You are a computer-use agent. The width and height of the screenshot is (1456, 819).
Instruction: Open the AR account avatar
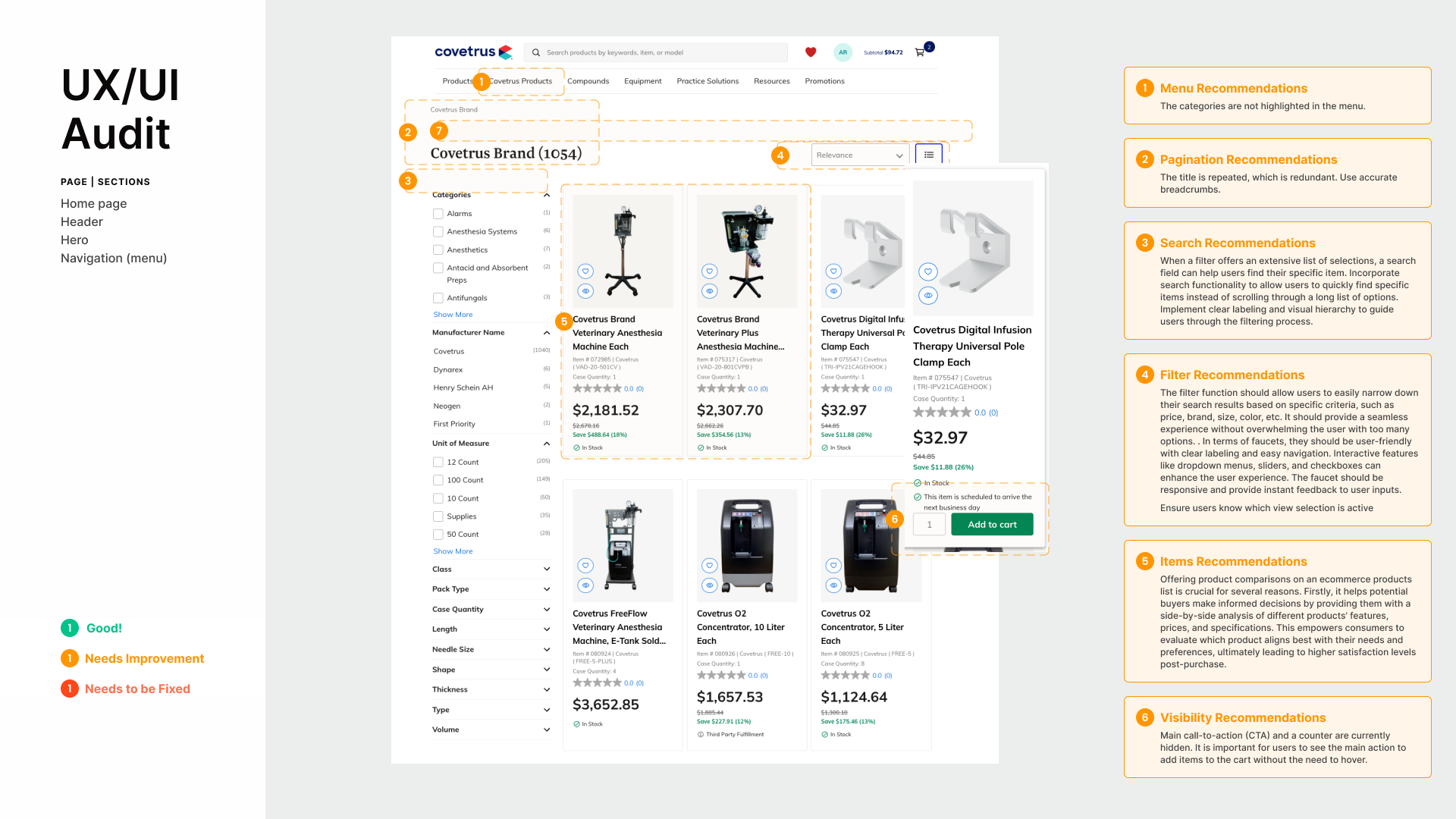coord(843,52)
